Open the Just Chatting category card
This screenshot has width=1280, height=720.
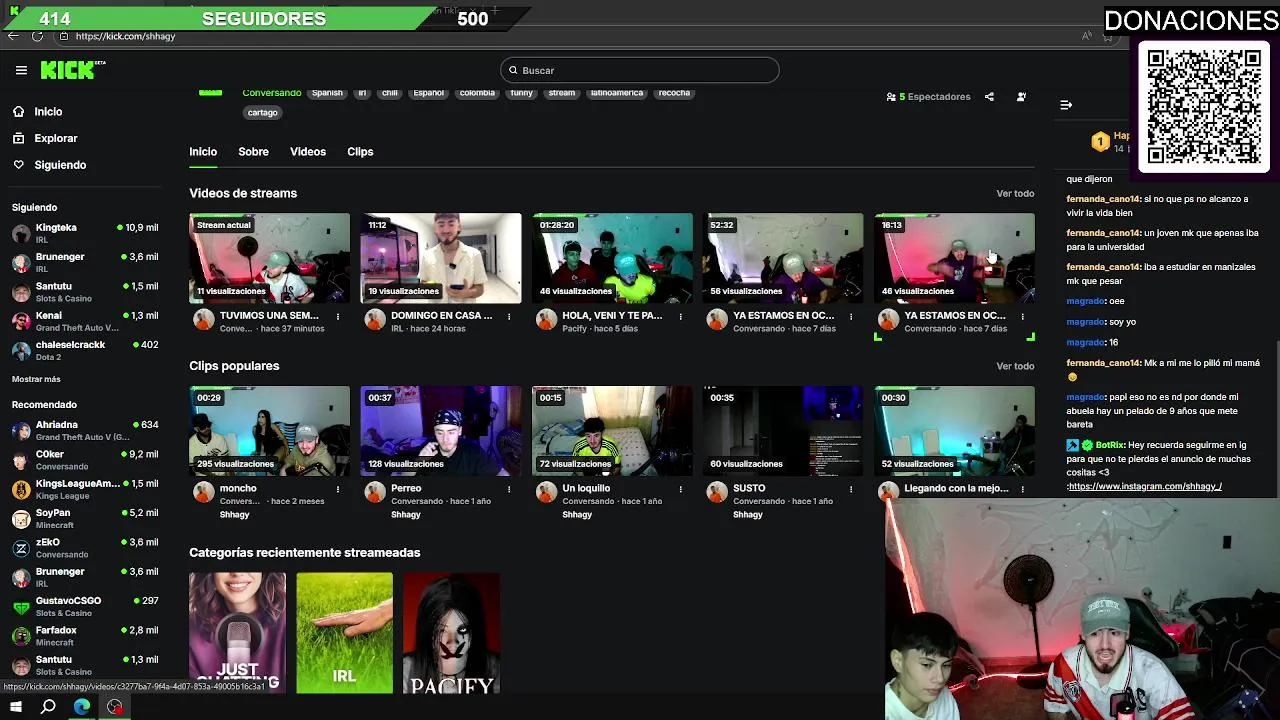point(237,633)
